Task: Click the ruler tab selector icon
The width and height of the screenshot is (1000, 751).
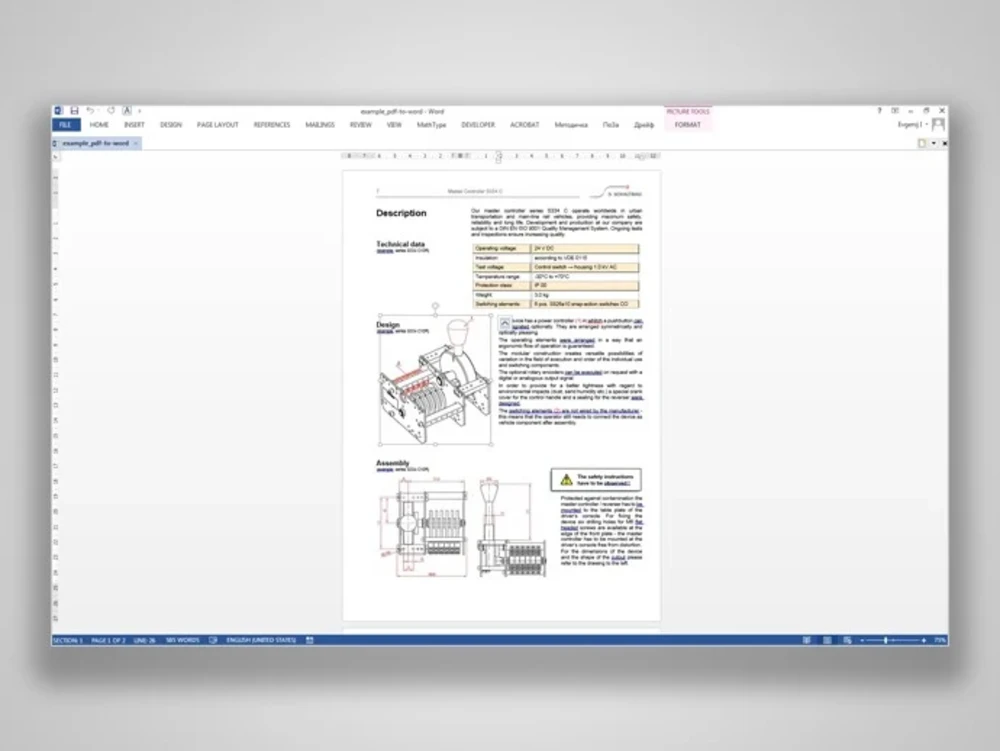Action: point(56,156)
